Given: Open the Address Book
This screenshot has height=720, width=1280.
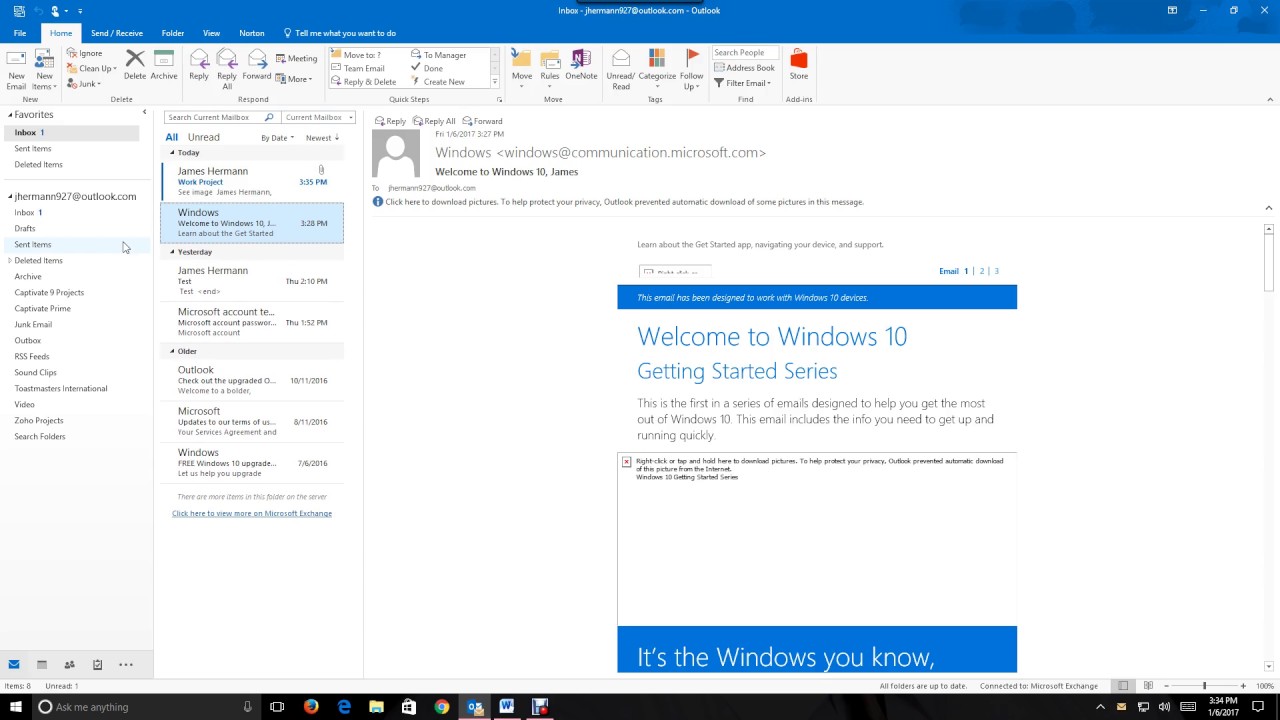Looking at the screenshot, I should 744,68.
